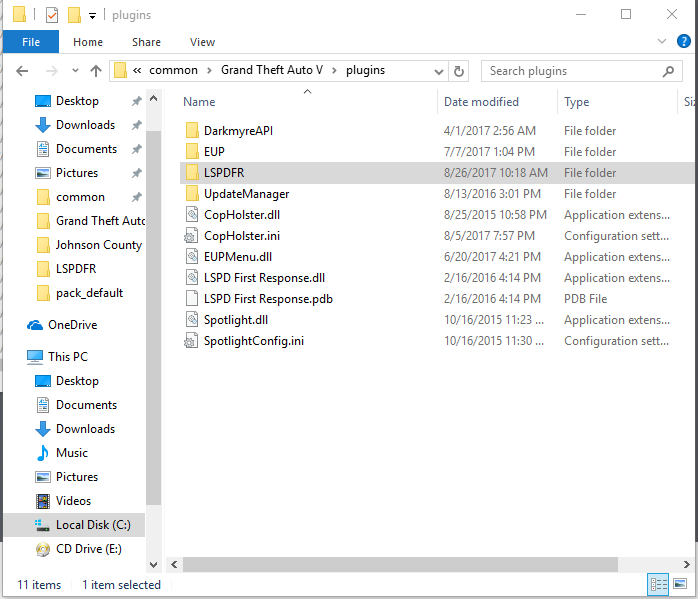This screenshot has width=698, height=599.
Task: Open the View ribbon tab
Action: (202, 42)
